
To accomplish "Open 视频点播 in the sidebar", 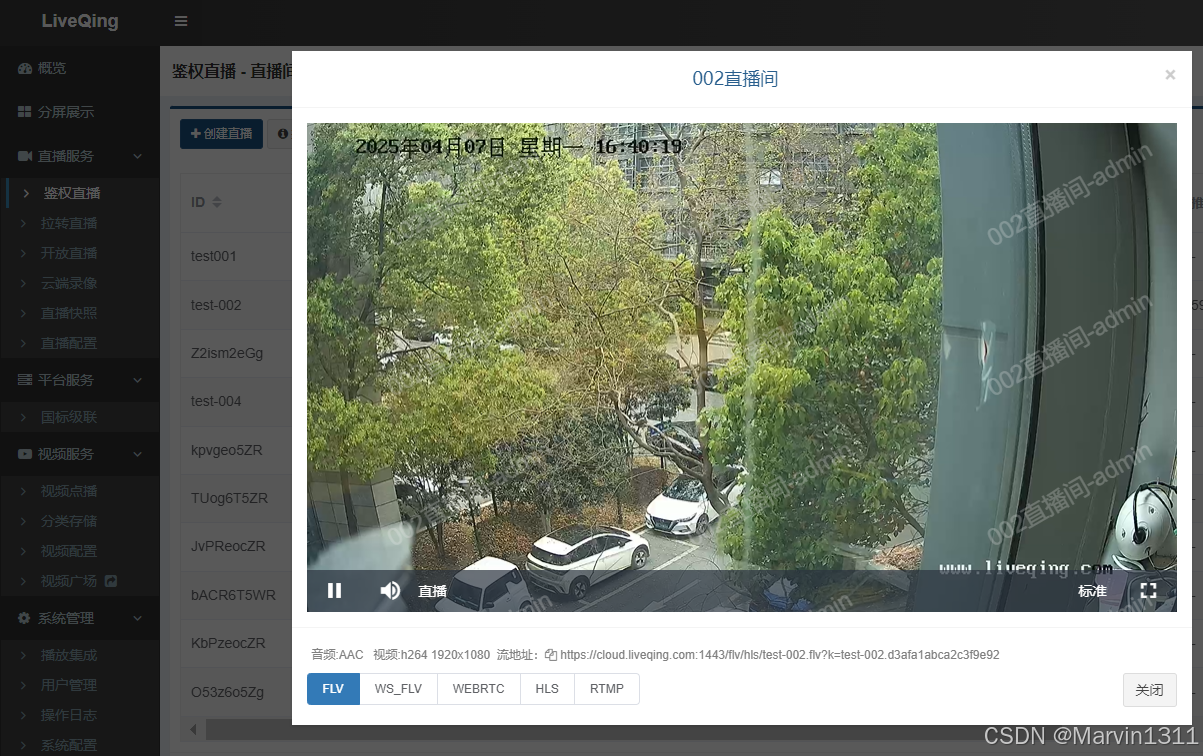I will click(x=80, y=491).
